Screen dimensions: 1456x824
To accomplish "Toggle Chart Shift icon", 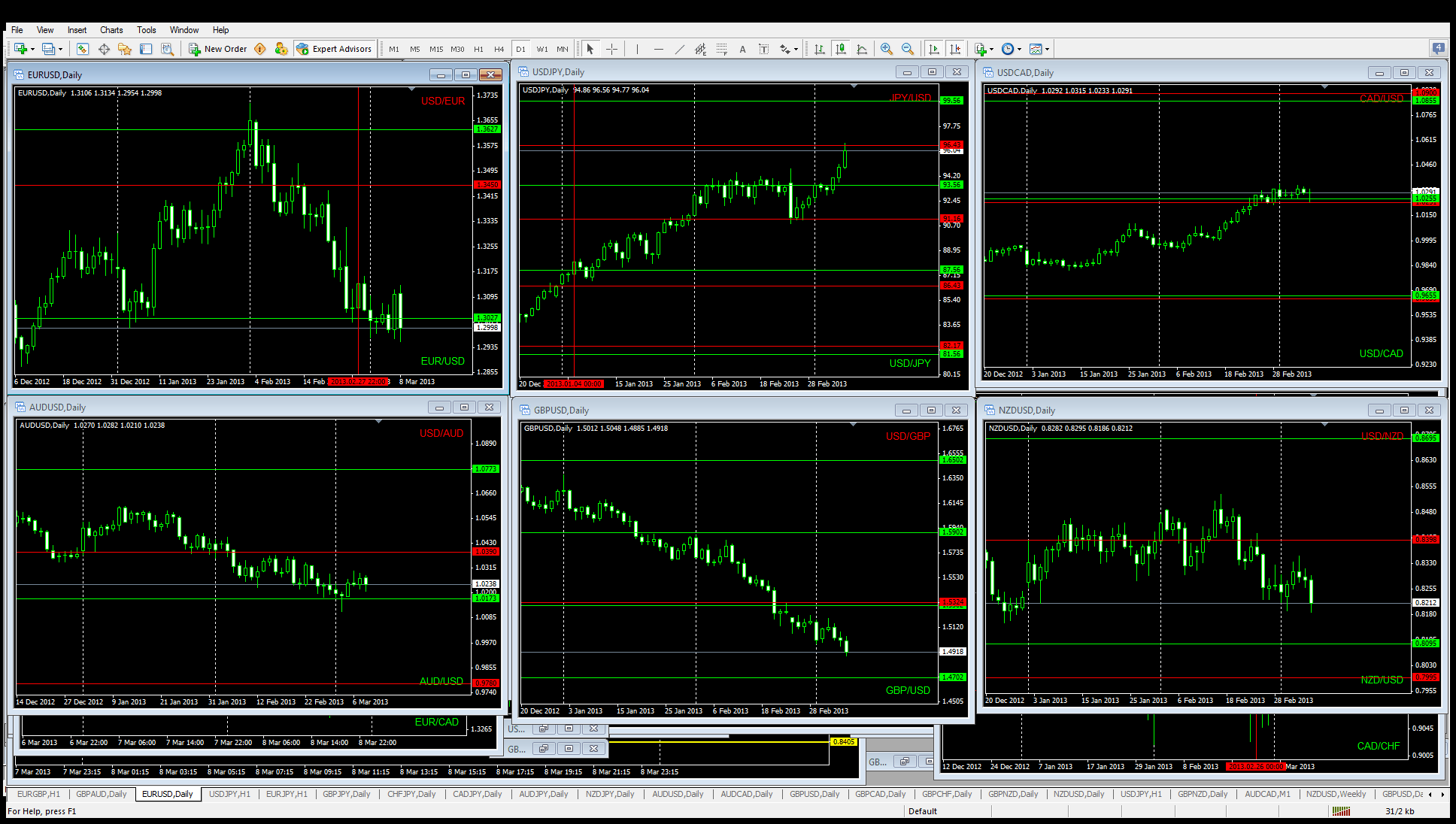I will [955, 49].
